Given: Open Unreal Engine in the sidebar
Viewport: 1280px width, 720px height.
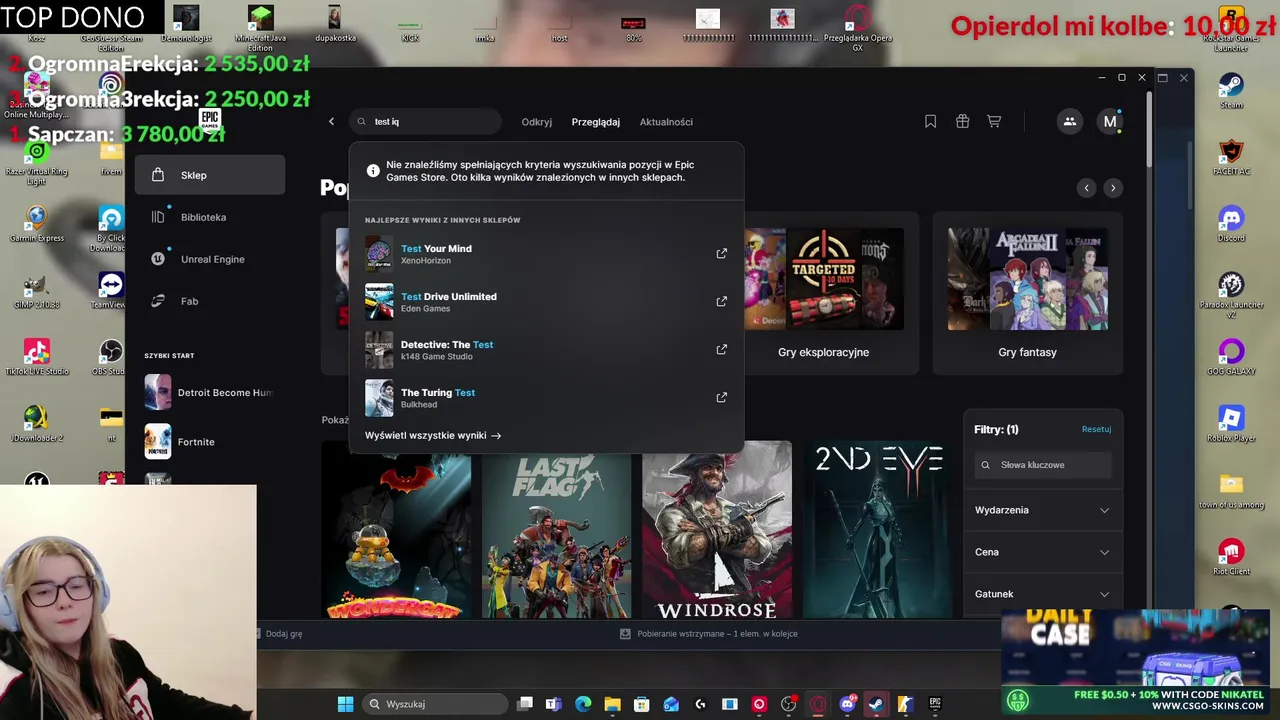Looking at the screenshot, I should (210, 259).
